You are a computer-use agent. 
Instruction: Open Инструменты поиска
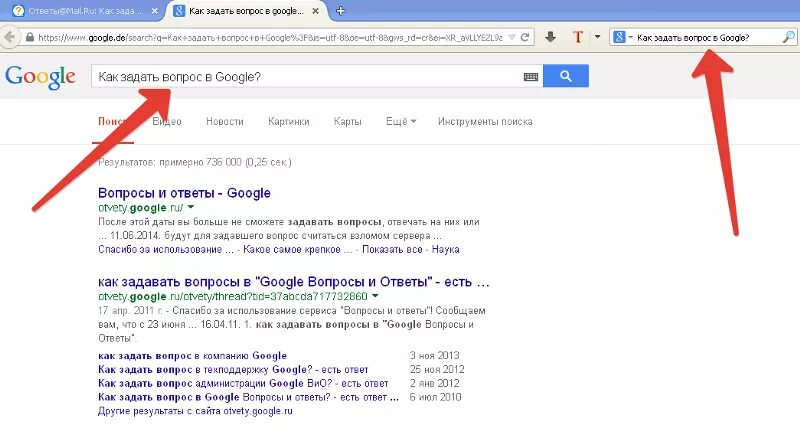(485, 121)
